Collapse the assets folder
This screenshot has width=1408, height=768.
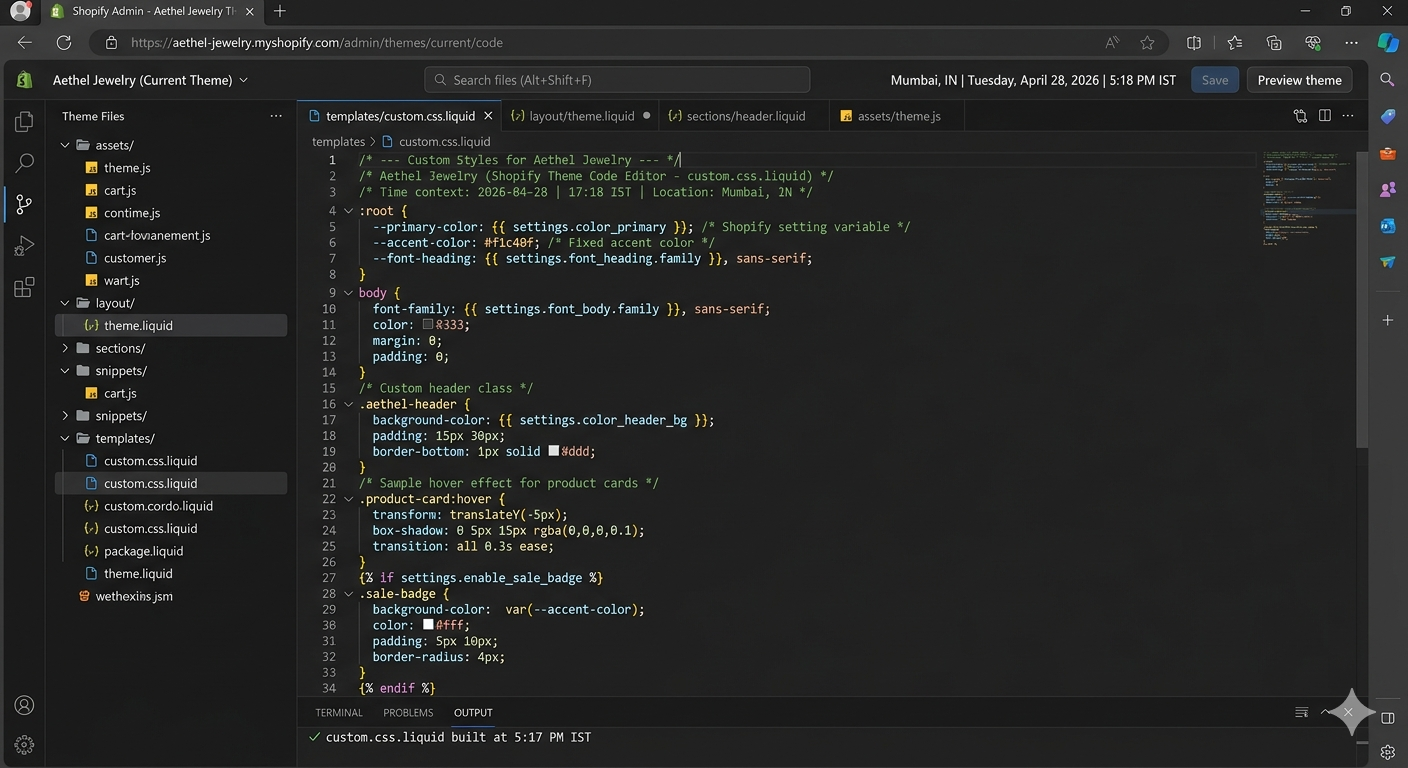pos(65,145)
